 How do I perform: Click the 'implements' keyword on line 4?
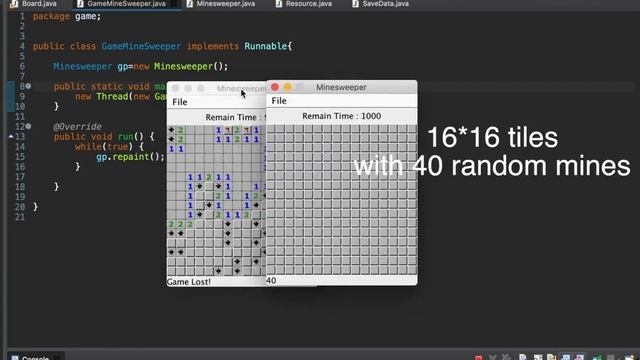point(213,46)
